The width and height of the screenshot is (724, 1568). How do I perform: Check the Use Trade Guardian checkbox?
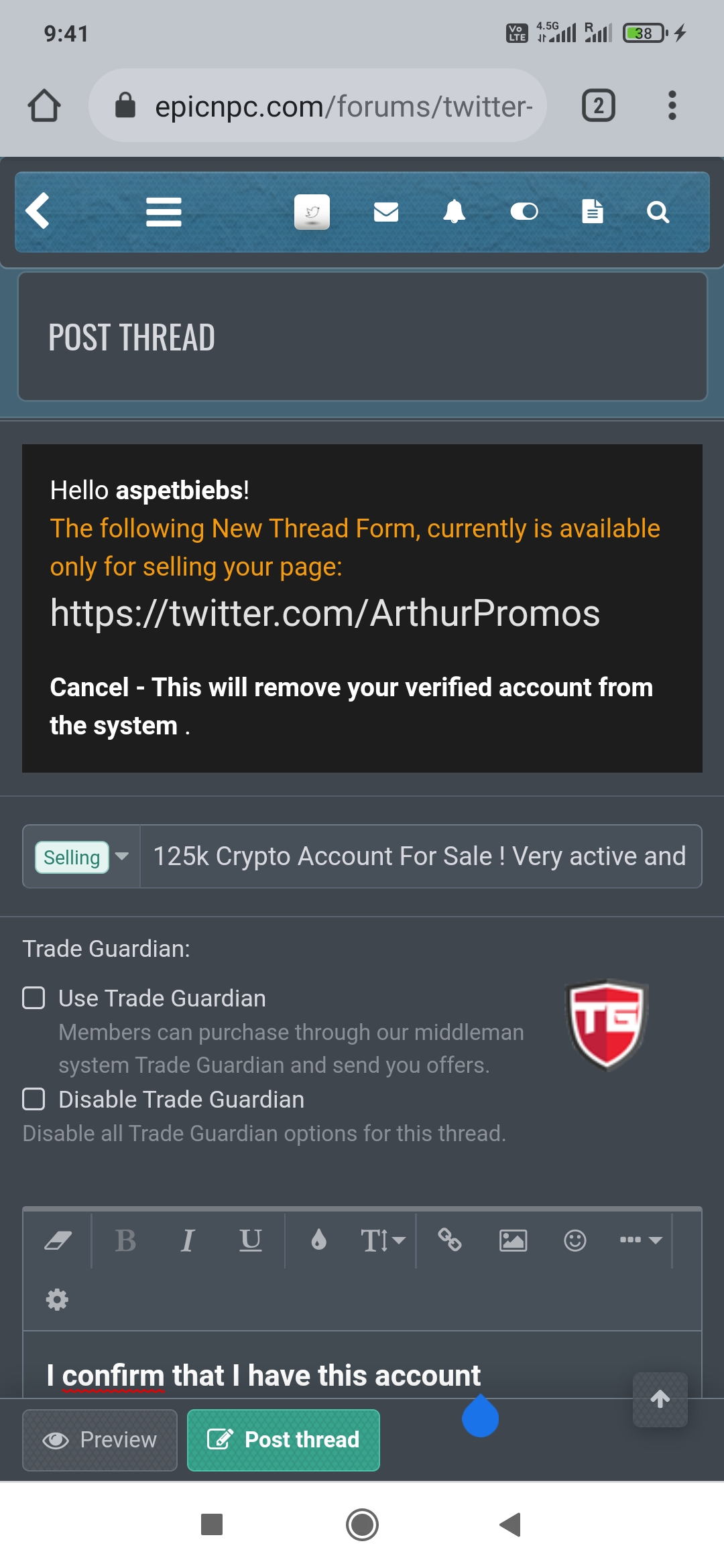34,998
